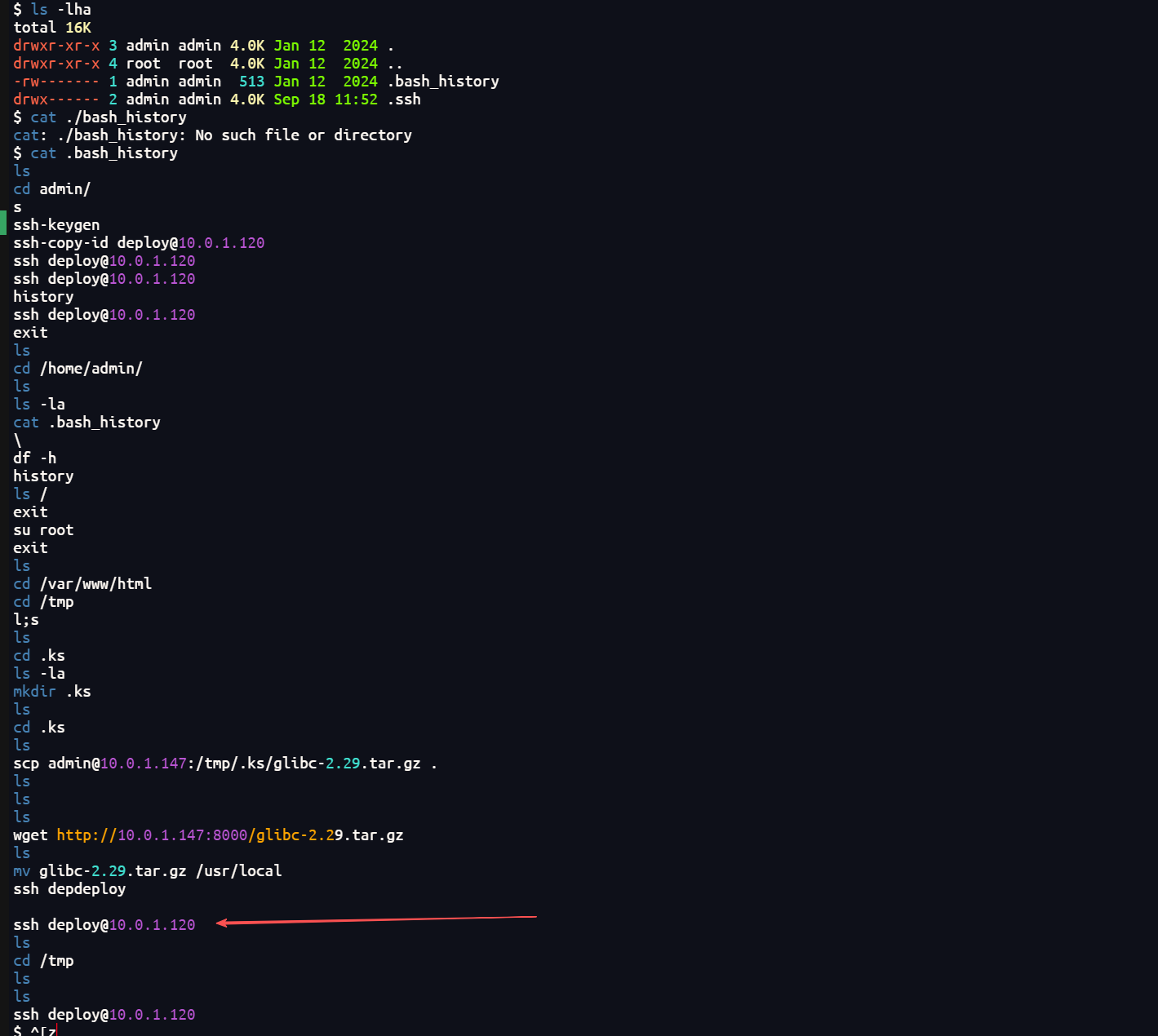Click the "mv glibc-2.29.tar.gz /usr/local" line
This screenshot has width=1158, height=1036.
point(148,871)
